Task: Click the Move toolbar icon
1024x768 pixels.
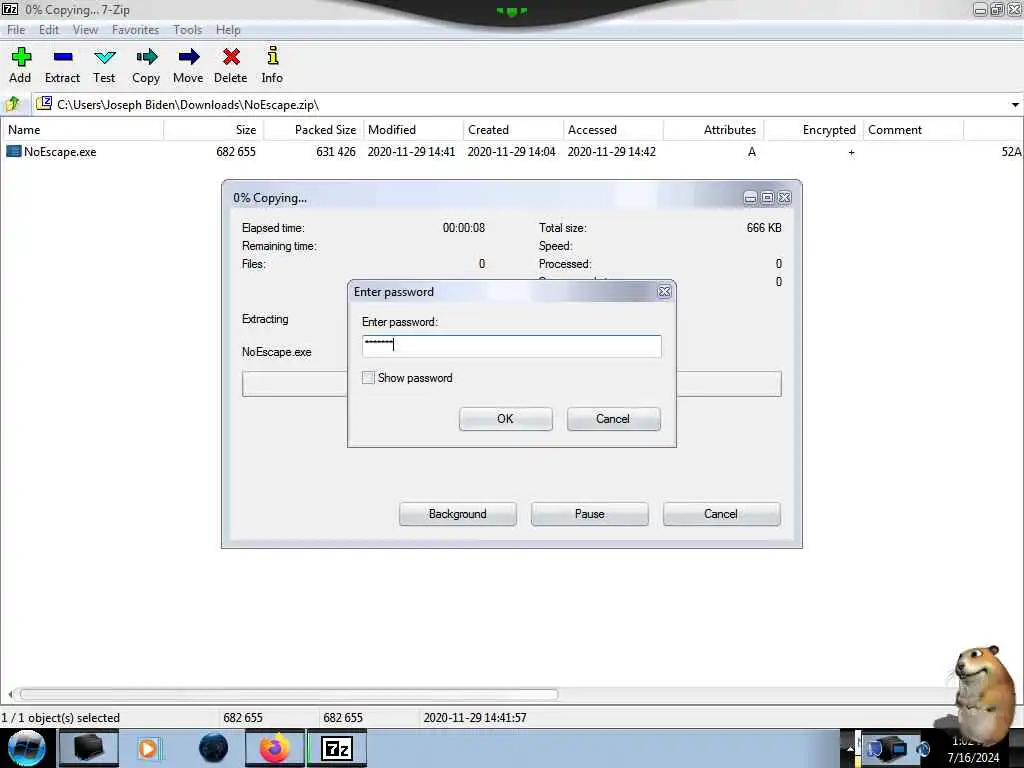Action: [x=188, y=57]
